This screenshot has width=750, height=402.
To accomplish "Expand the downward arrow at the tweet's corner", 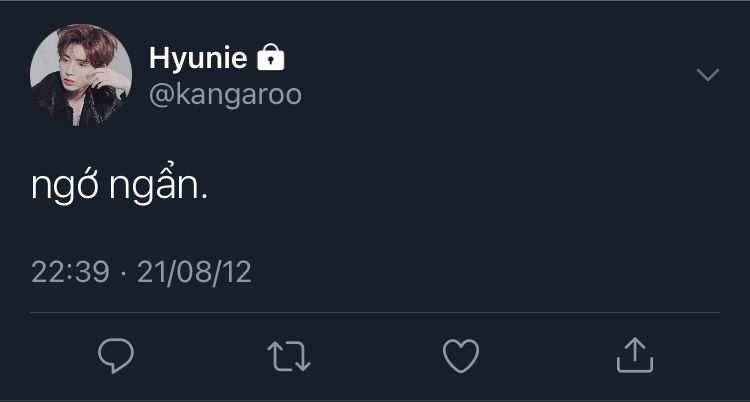I will [x=707, y=75].
